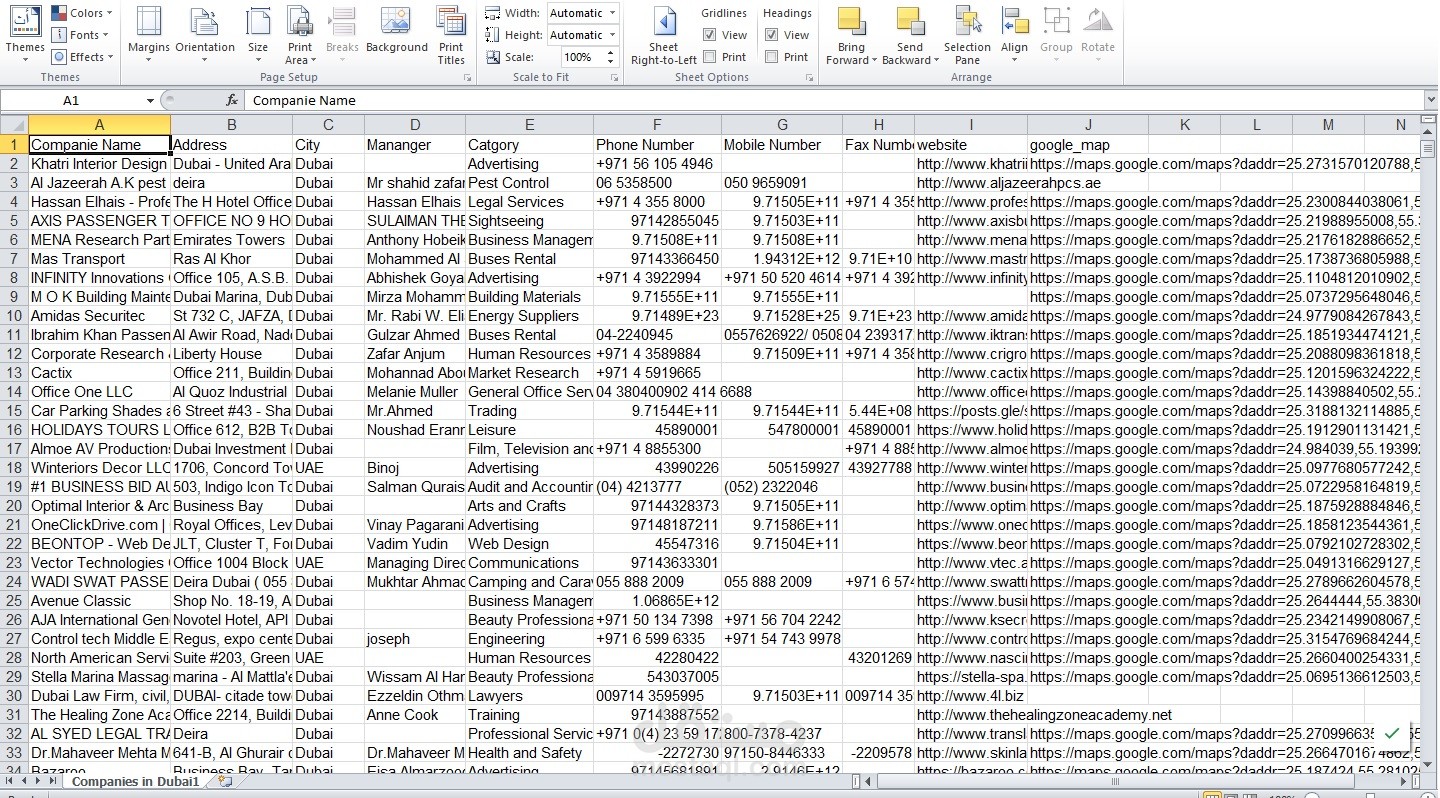Open the Themes gallery

24,35
